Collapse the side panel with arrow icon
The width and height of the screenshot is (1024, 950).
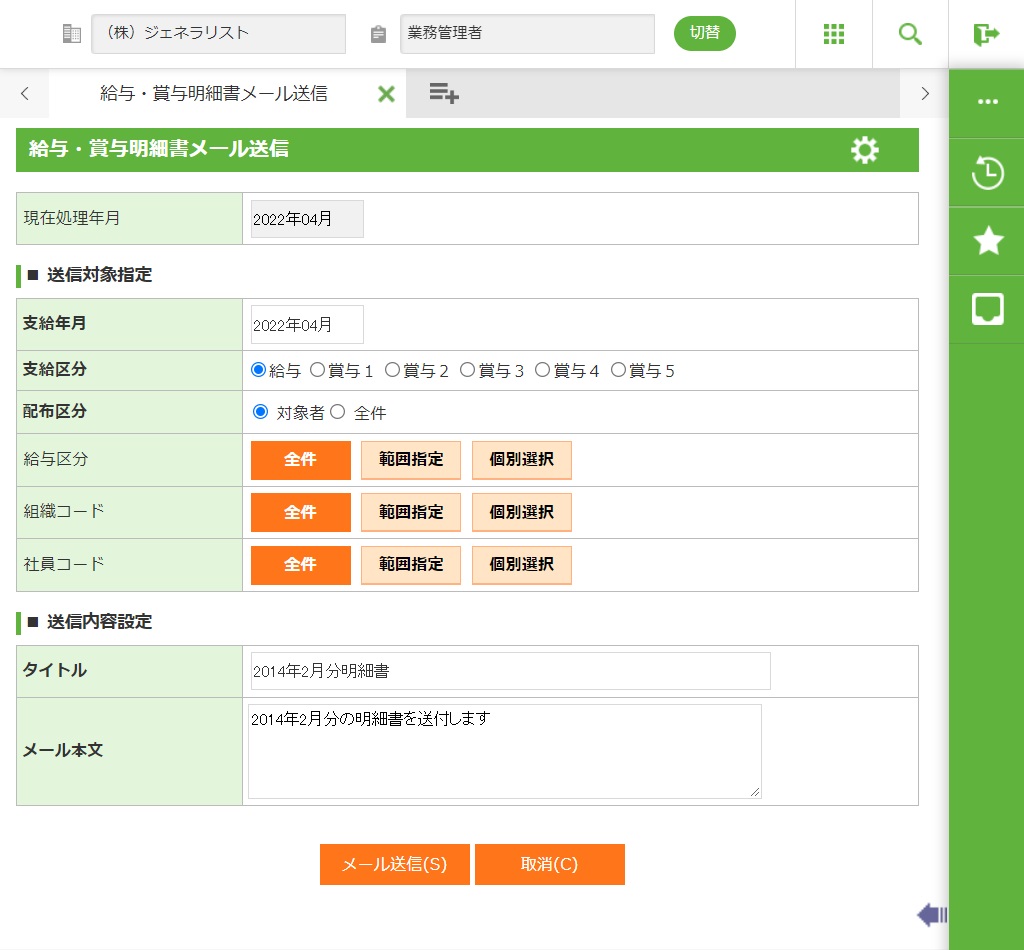(x=932, y=914)
